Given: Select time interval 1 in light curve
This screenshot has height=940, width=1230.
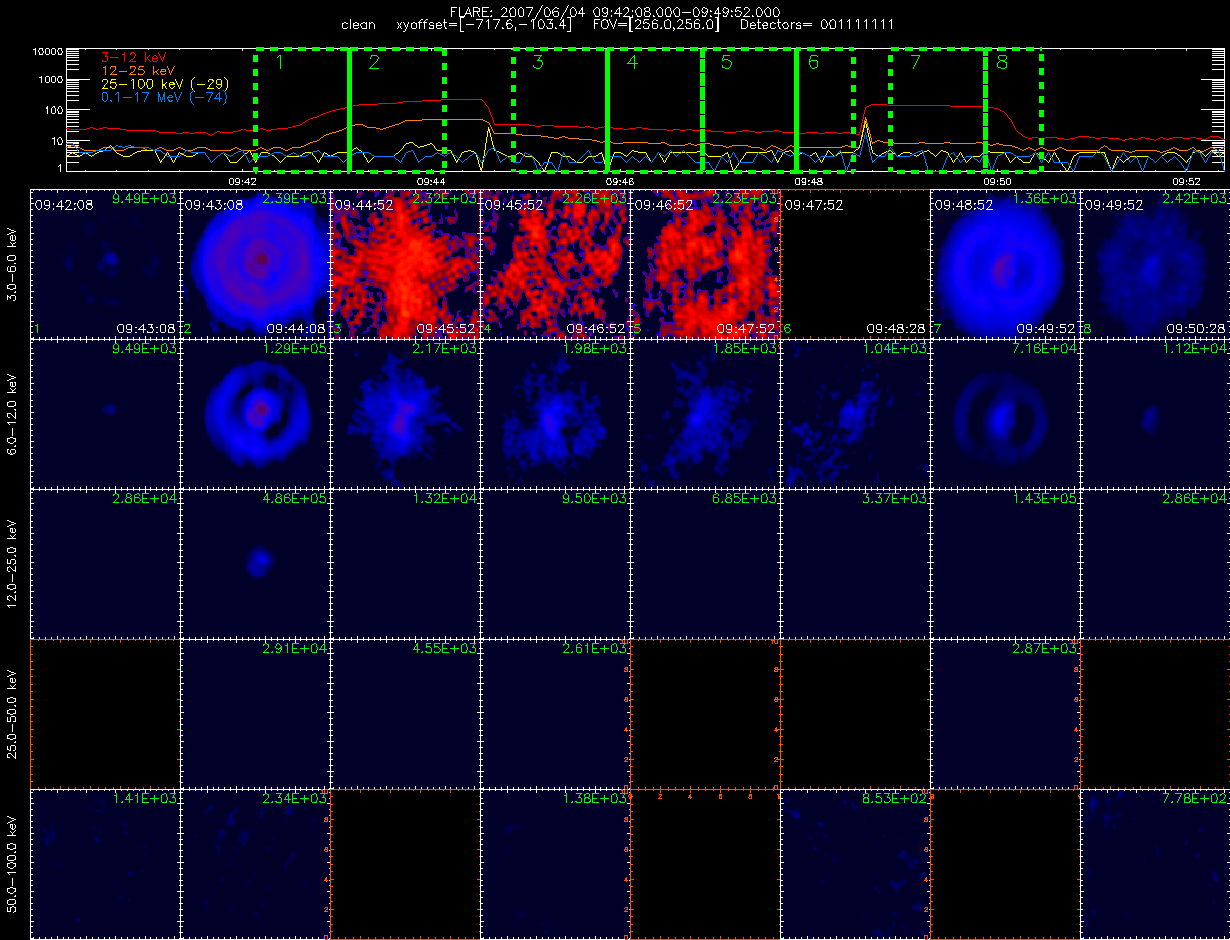Looking at the screenshot, I should pos(303,110).
